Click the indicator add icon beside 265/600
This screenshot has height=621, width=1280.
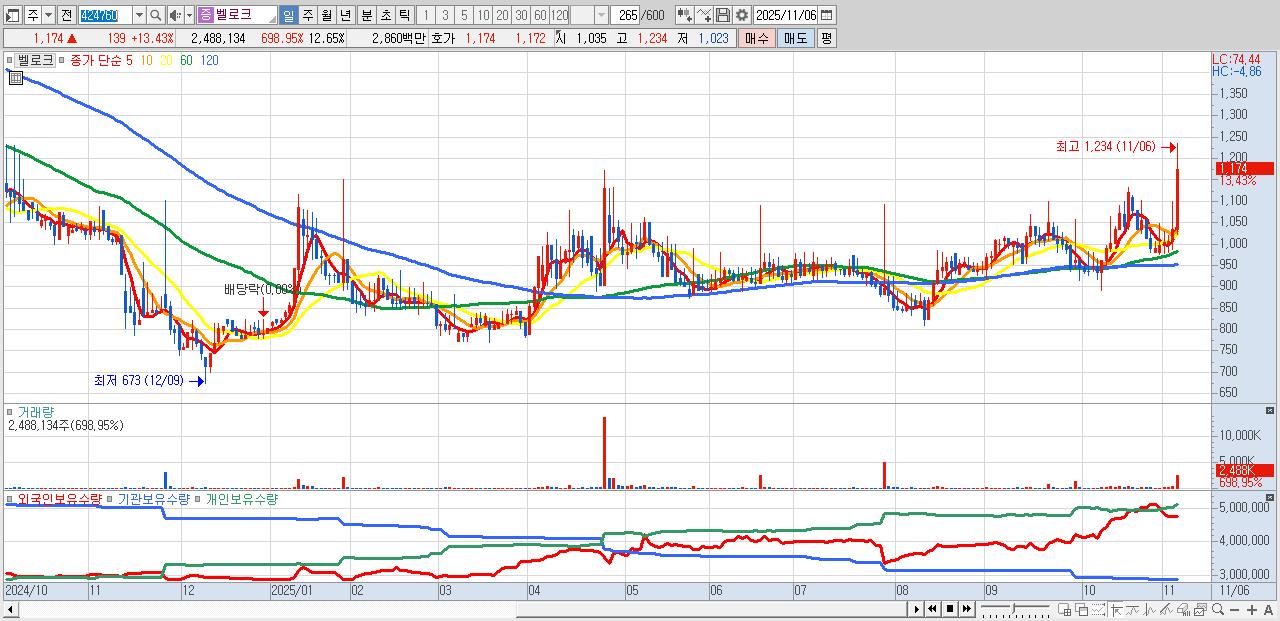tap(685, 15)
